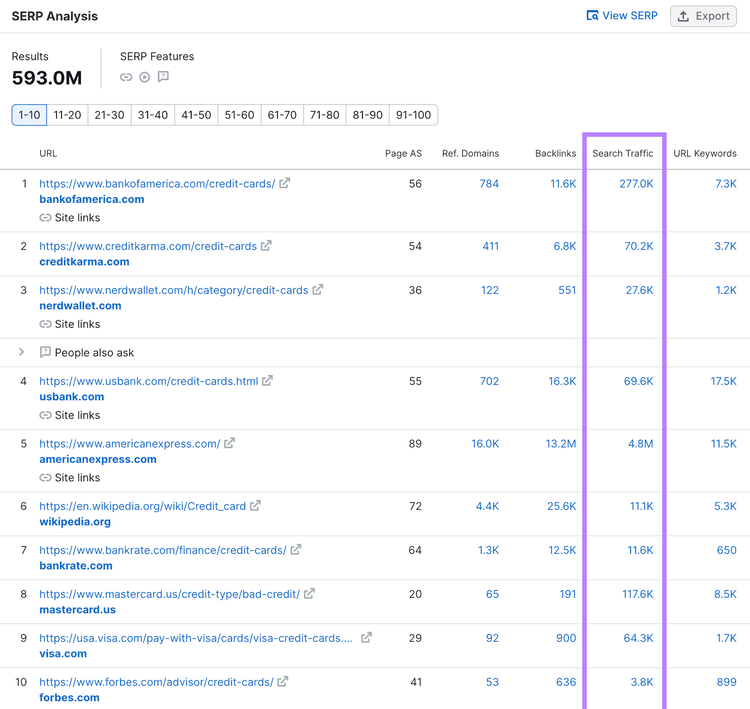Image resolution: width=750 pixels, height=709 pixels.
Task: Switch to the 81-90 results range
Action: (367, 115)
